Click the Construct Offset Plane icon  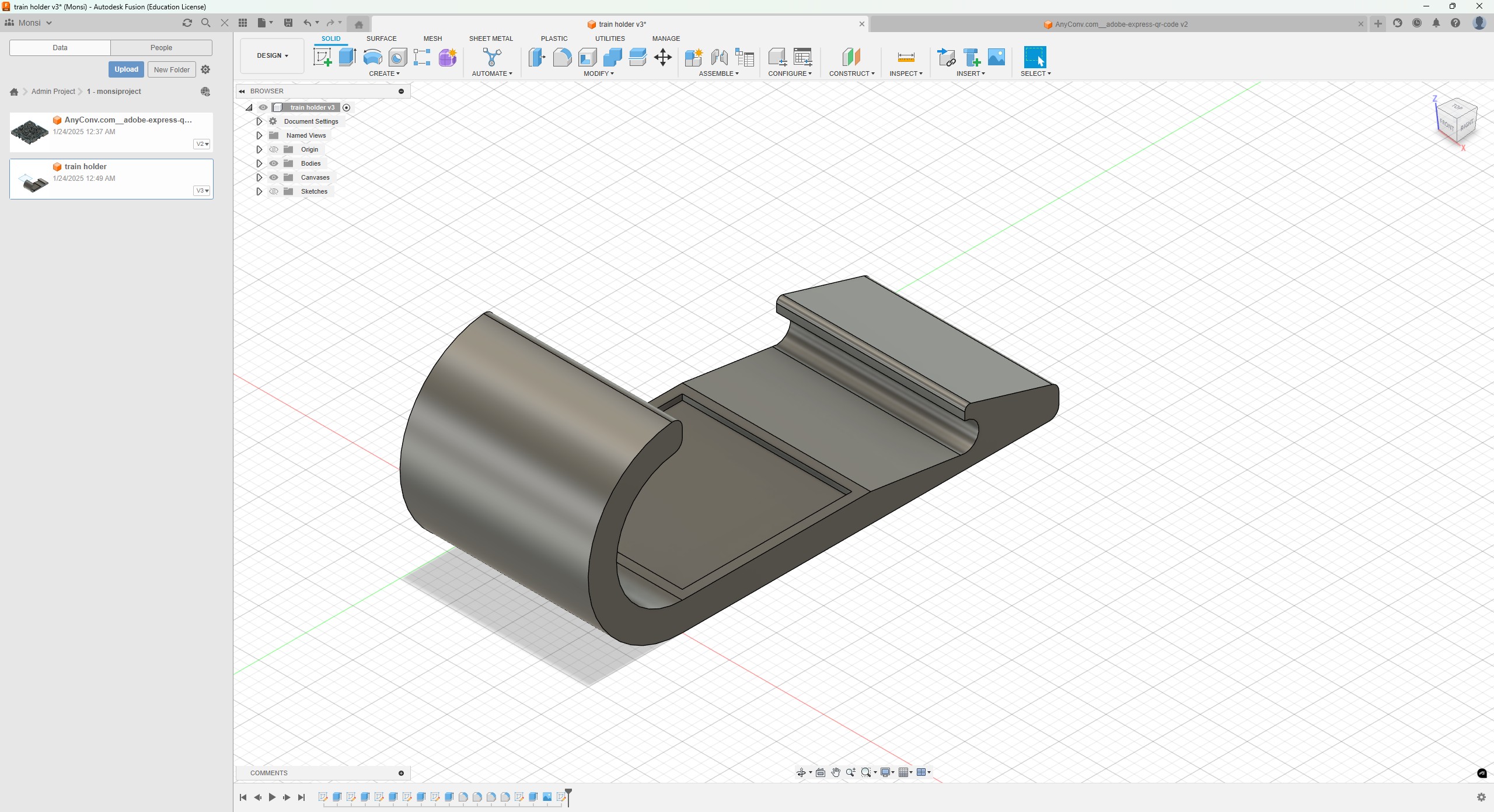pyautogui.click(x=851, y=57)
